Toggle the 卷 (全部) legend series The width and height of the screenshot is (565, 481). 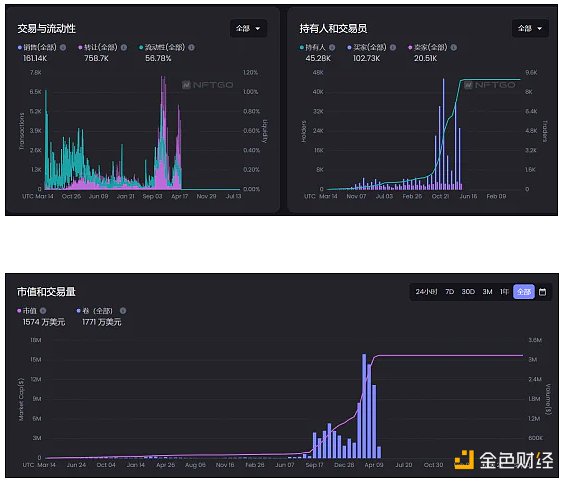pyautogui.click(x=95, y=311)
